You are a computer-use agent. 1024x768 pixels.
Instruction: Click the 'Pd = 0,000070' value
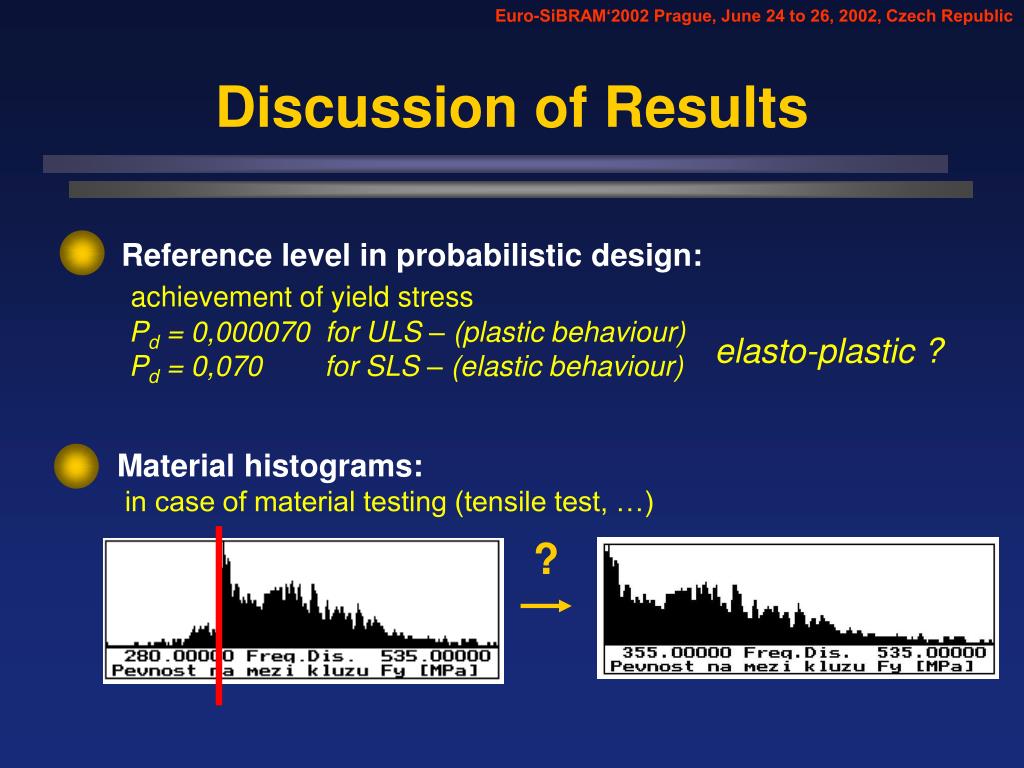(221, 334)
